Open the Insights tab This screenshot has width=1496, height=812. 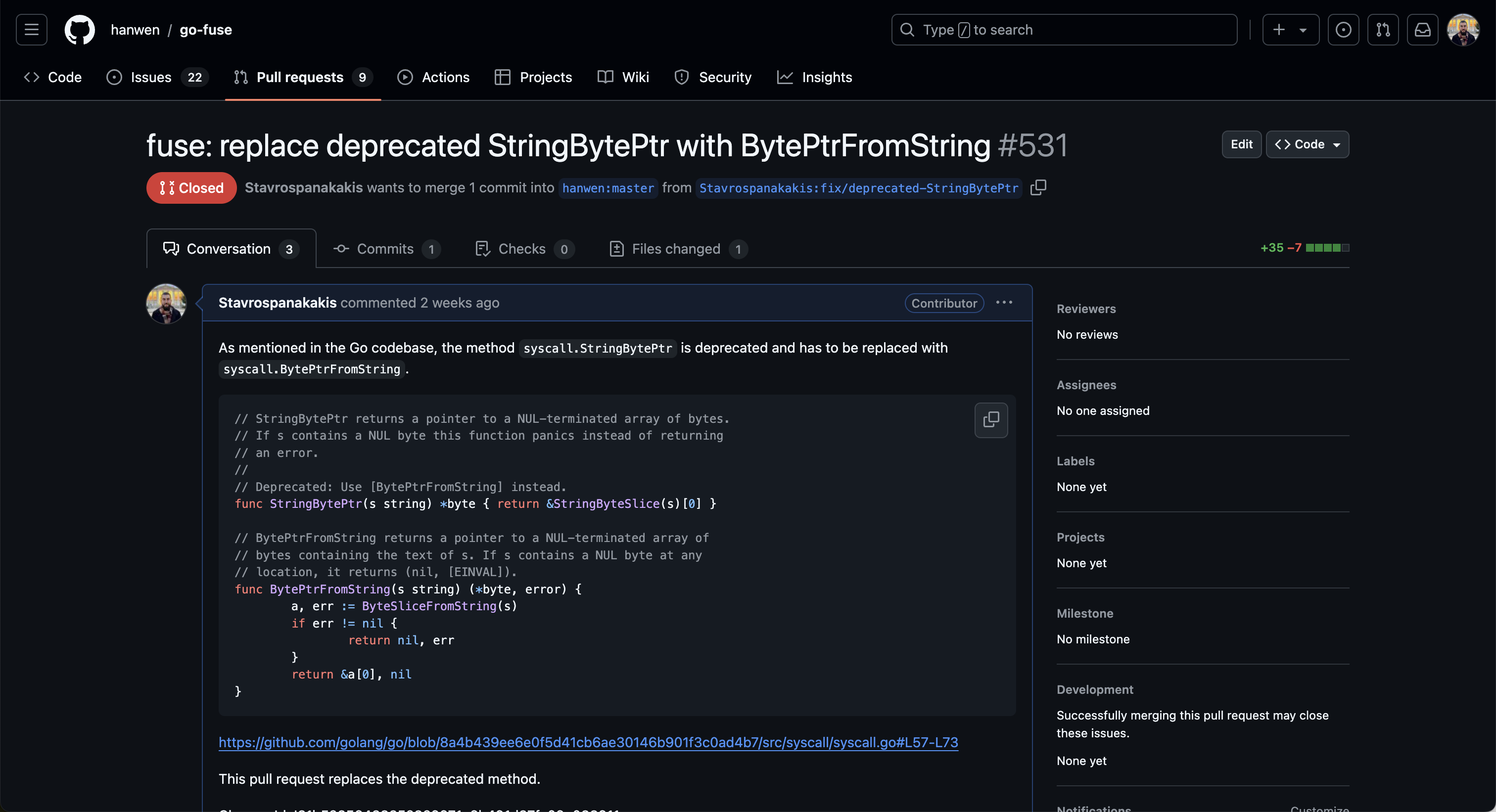pos(814,77)
